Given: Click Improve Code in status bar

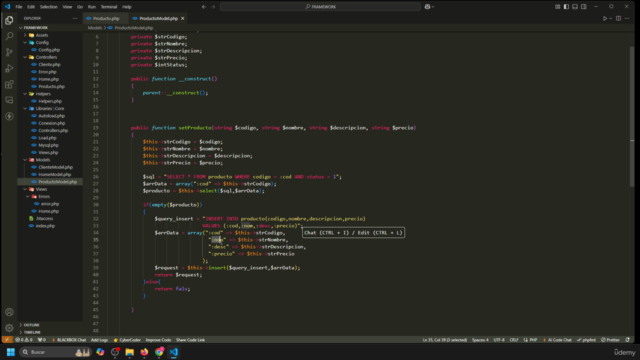Looking at the screenshot, I should (158, 340).
